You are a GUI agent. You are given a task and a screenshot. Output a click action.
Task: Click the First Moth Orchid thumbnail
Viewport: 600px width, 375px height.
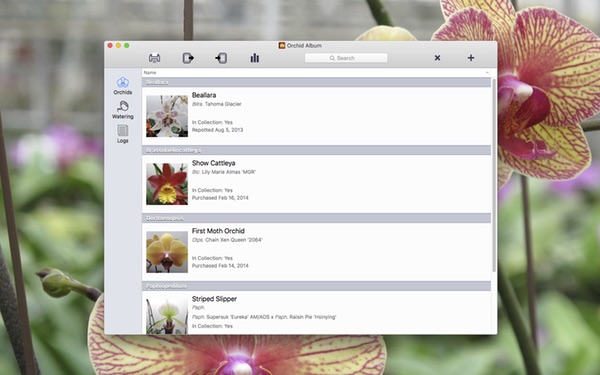tap(167, 252)
